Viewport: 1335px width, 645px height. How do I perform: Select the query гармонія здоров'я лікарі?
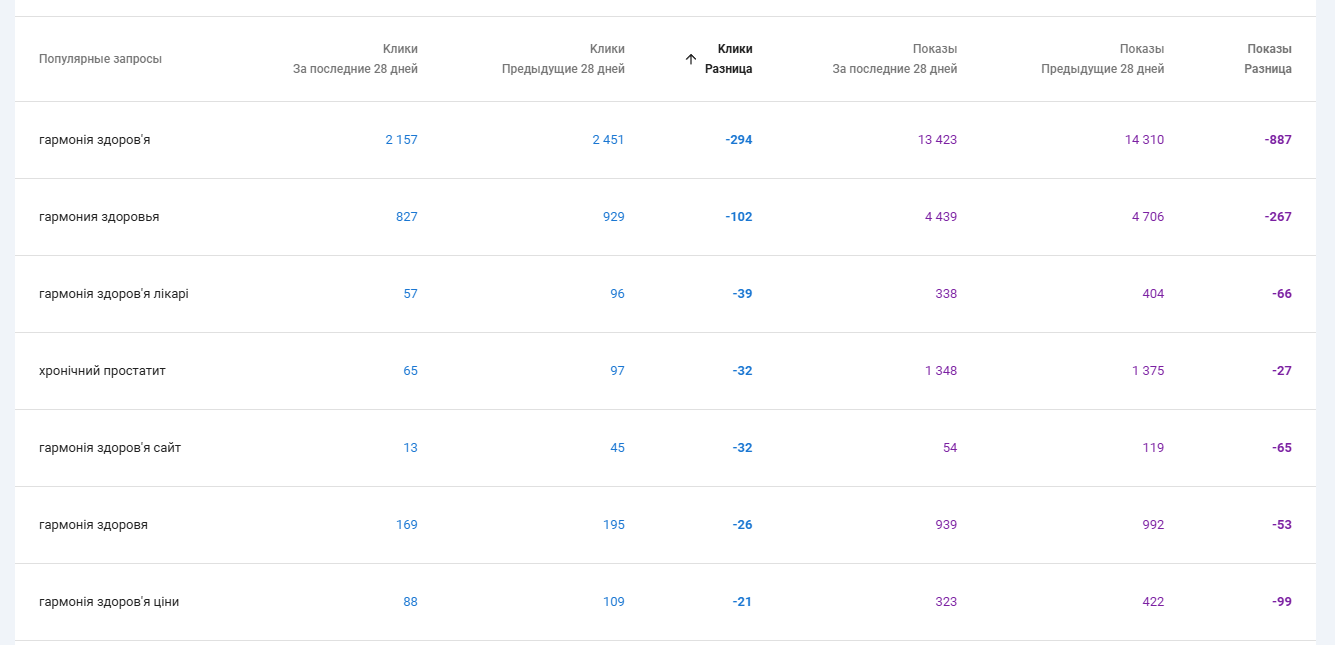tap(114, 294)
